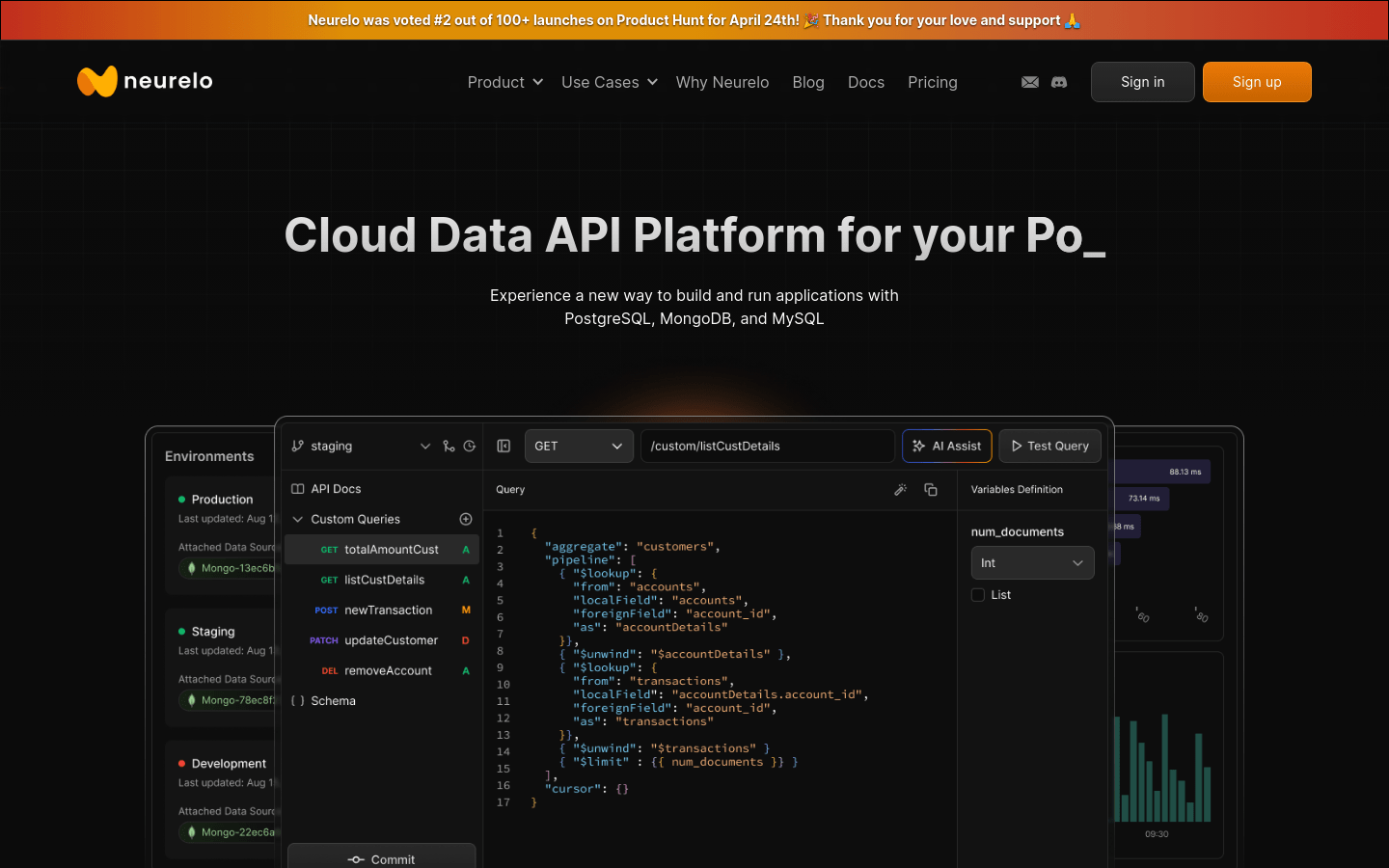Image resolution: width=1389 pixels, height=868 pixels.
Task: Open the Discord icon link
Action: tap(1059, 82)
